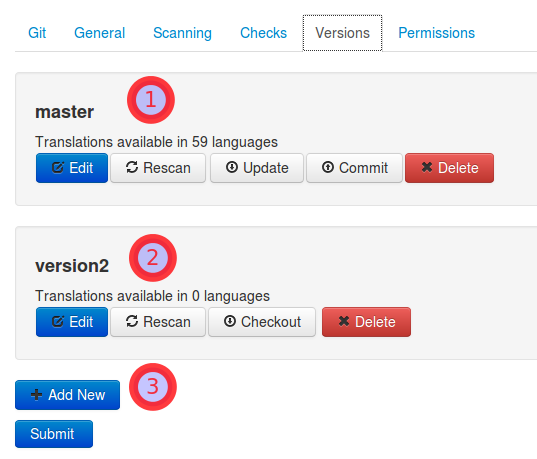
Task: Delete the master version
Action: 449,168
